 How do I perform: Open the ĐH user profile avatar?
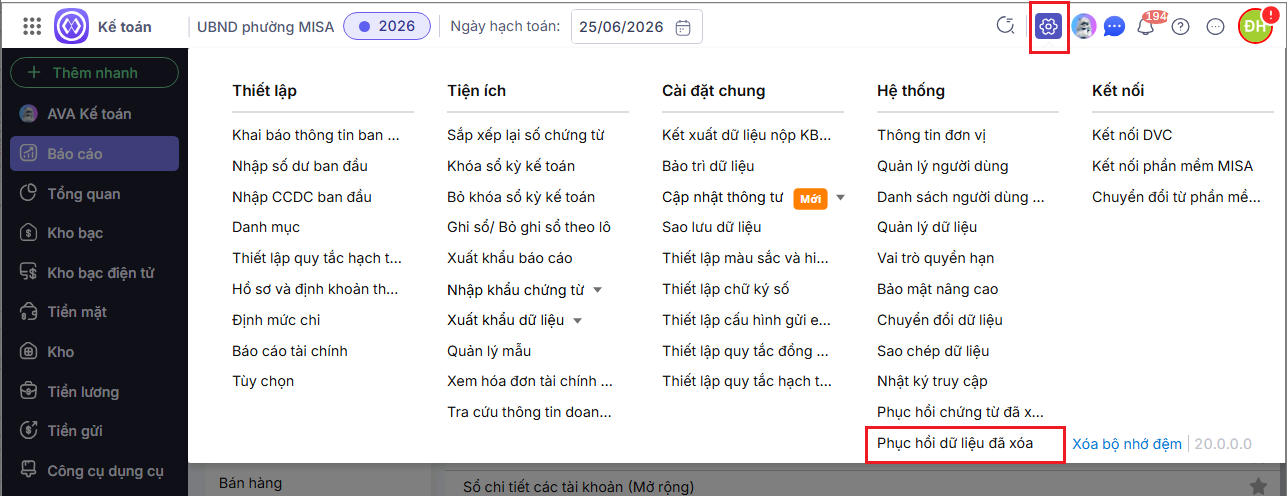pyautogui.click(x=1255, y=26)
